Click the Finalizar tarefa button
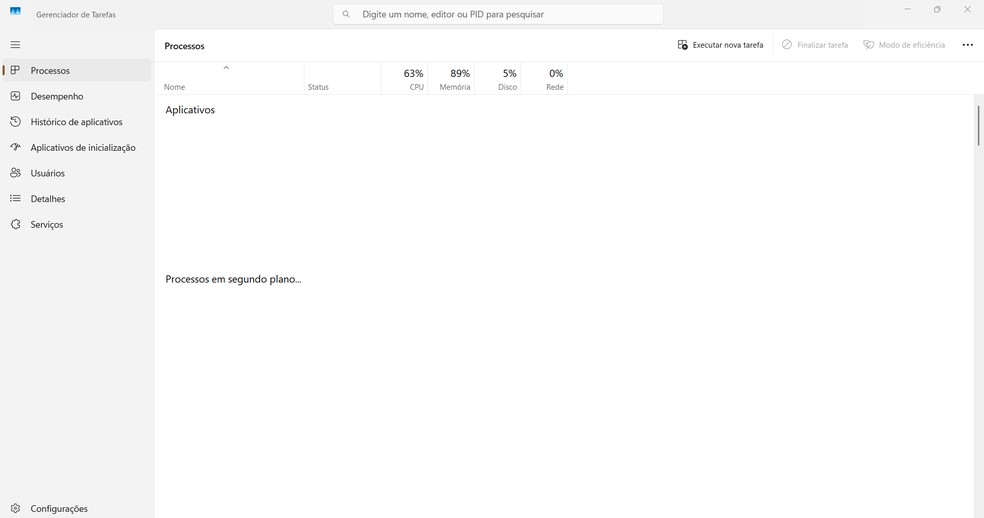The height and width of the screenshot is (518, 984). tap(815, 45)
